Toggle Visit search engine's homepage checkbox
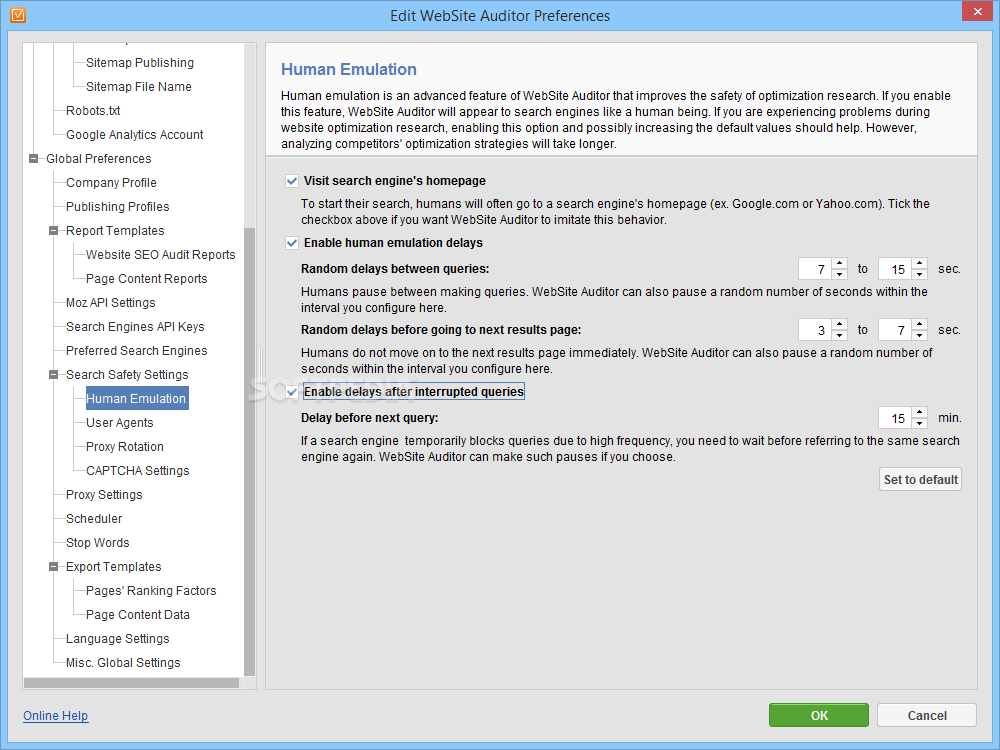The height and width of the screenshot is (750, 1000). click(292, 181)
